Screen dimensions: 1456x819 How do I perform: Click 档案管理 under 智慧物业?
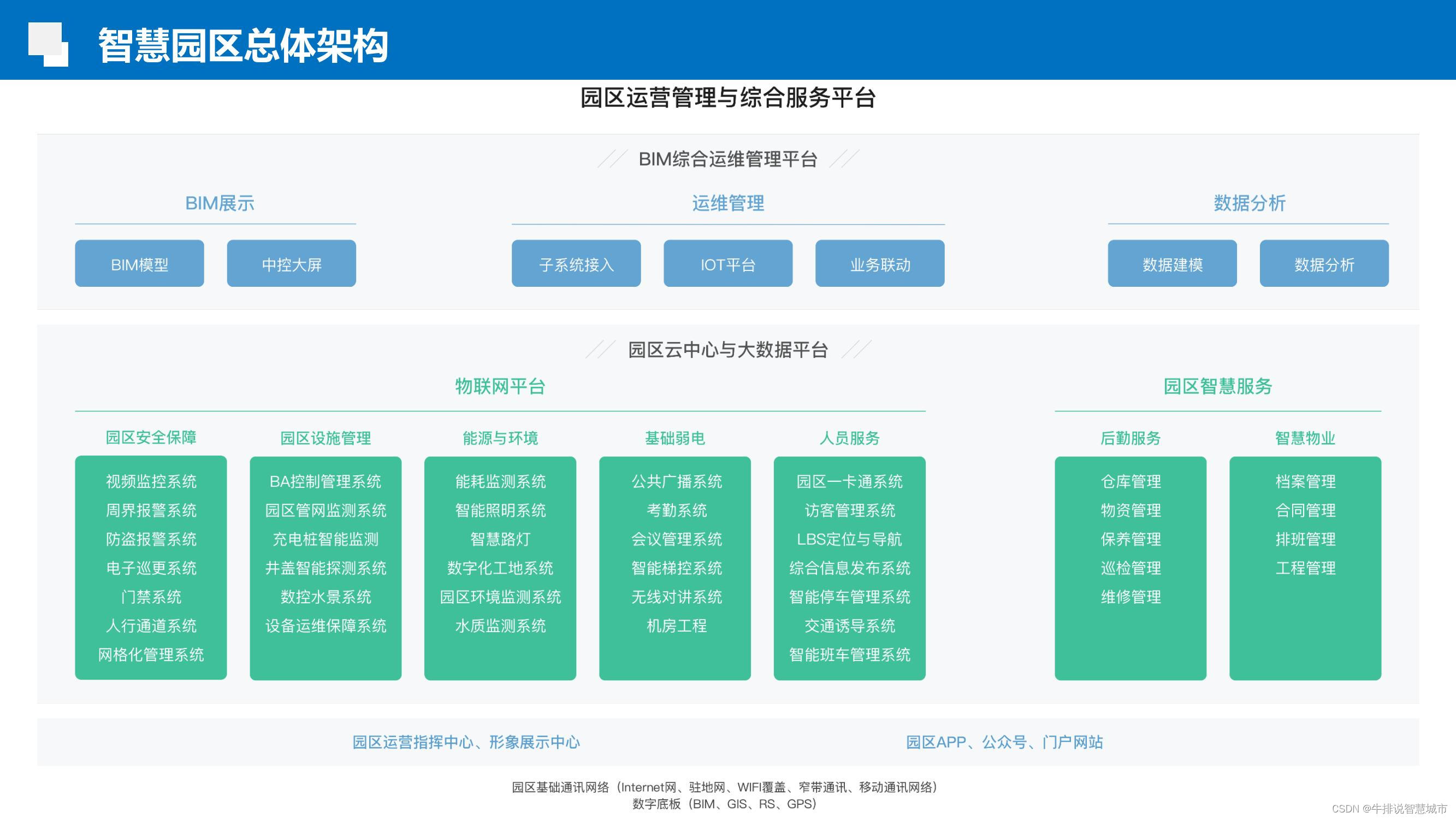point(1305,481)
